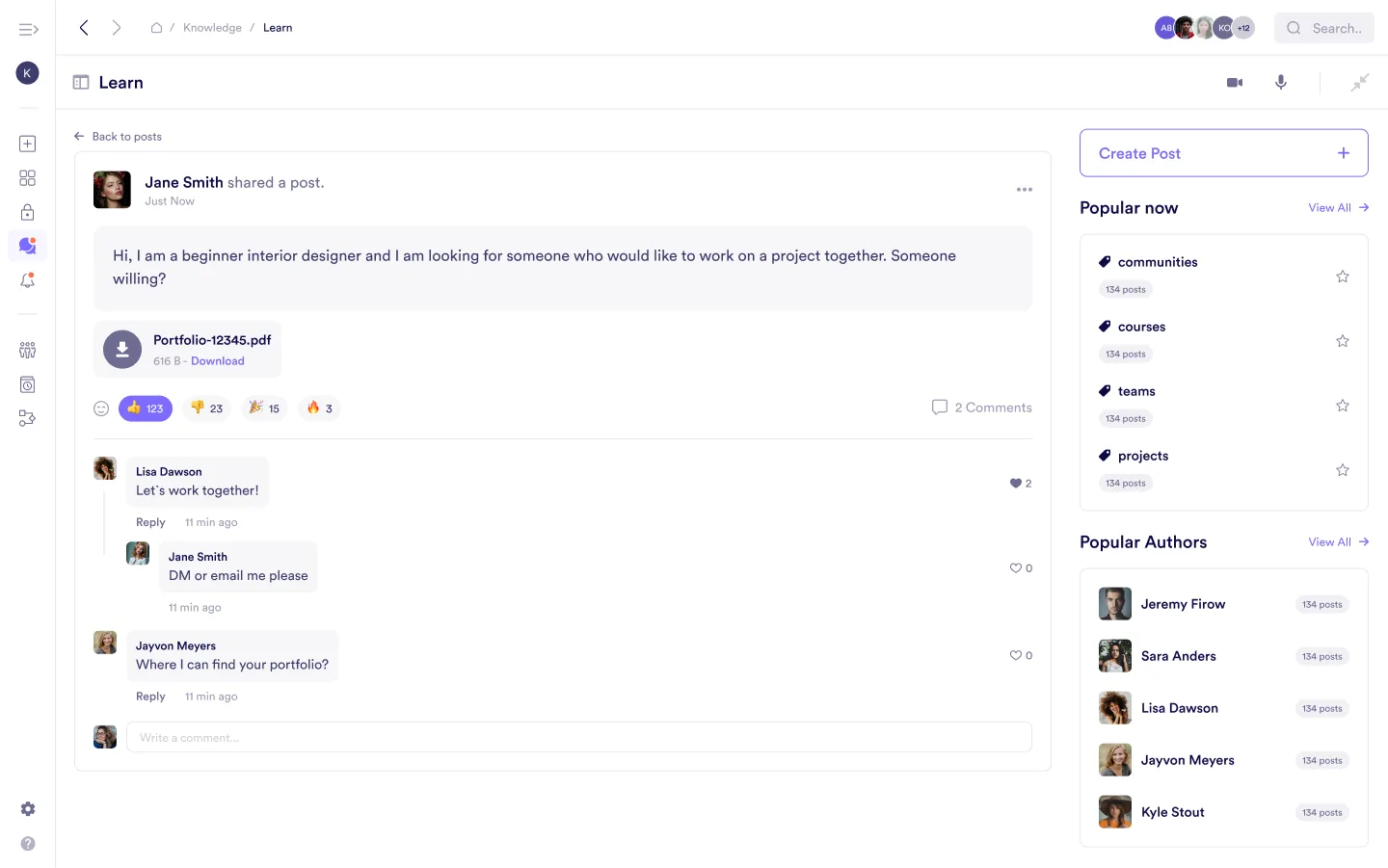
Task: Click the lock icon in the sidebar
Action: click(x=27, y=212)
